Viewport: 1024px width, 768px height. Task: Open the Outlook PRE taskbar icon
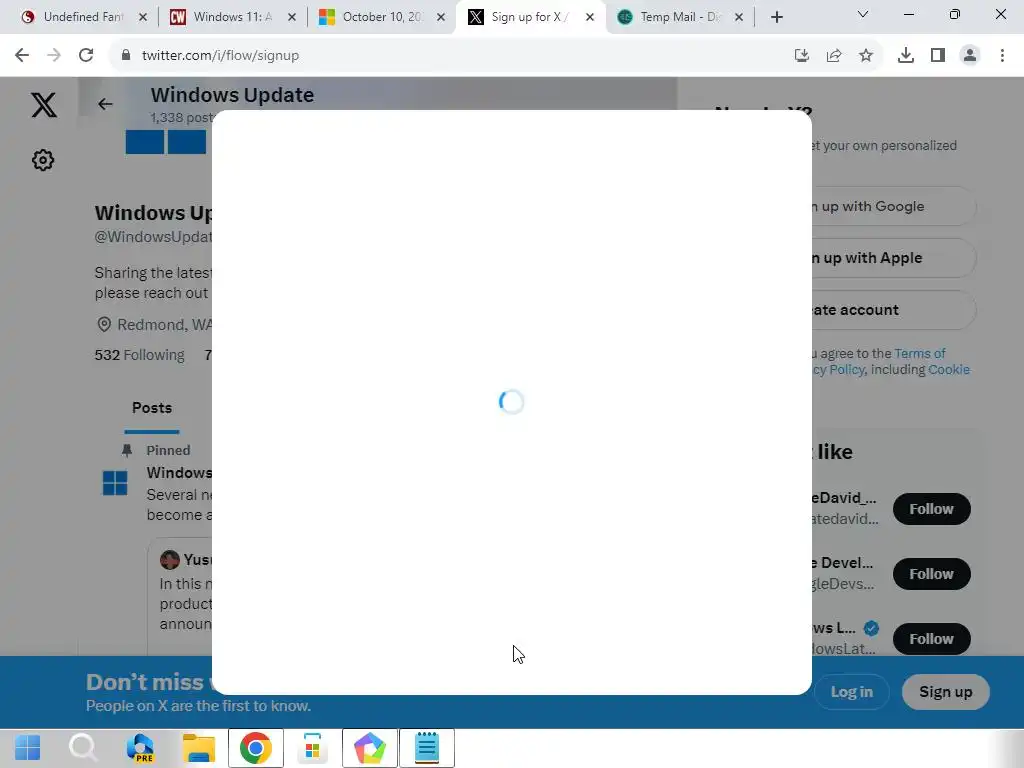pos(141,748)
